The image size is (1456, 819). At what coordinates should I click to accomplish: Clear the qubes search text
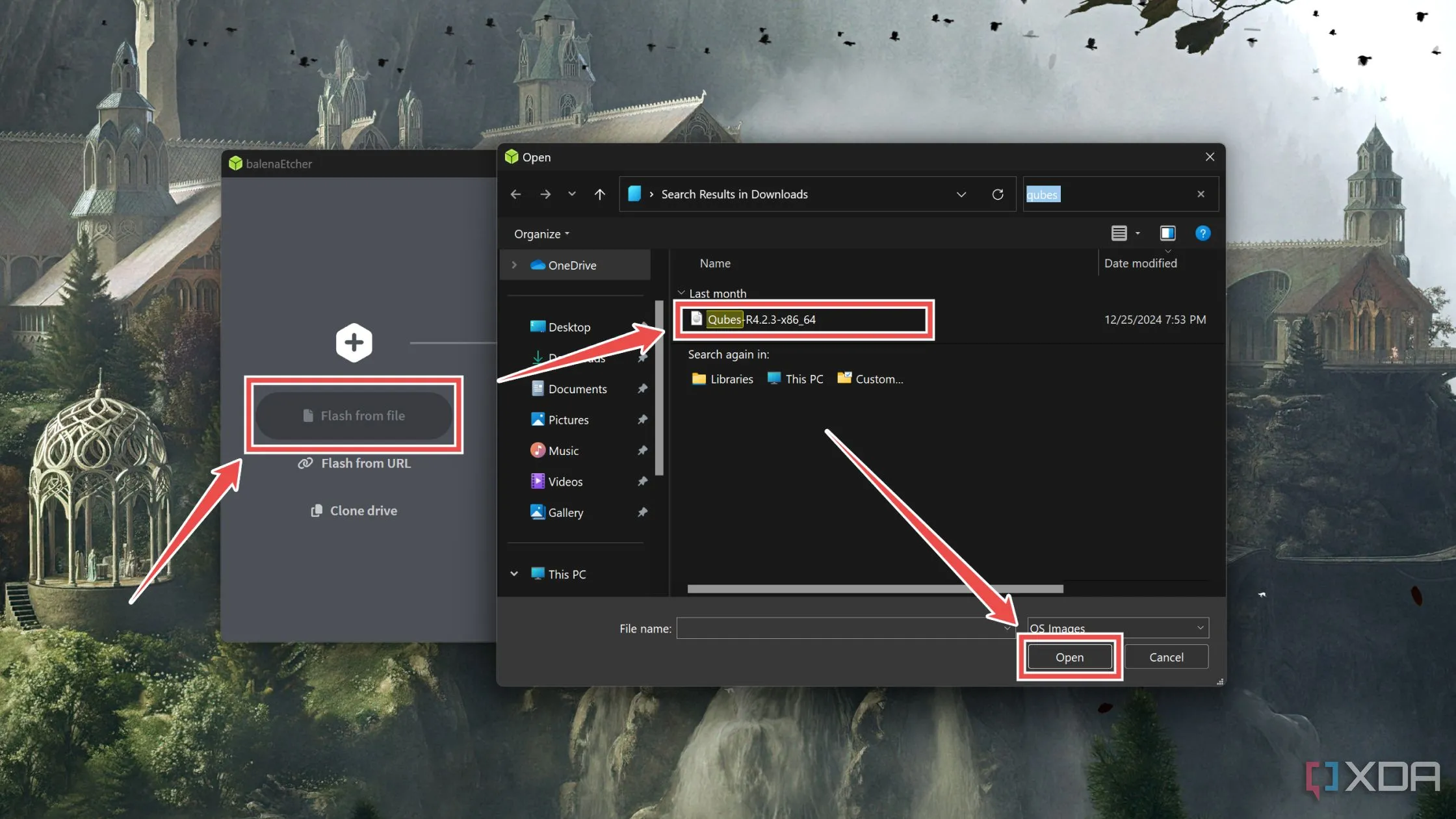pos(1201,194)
